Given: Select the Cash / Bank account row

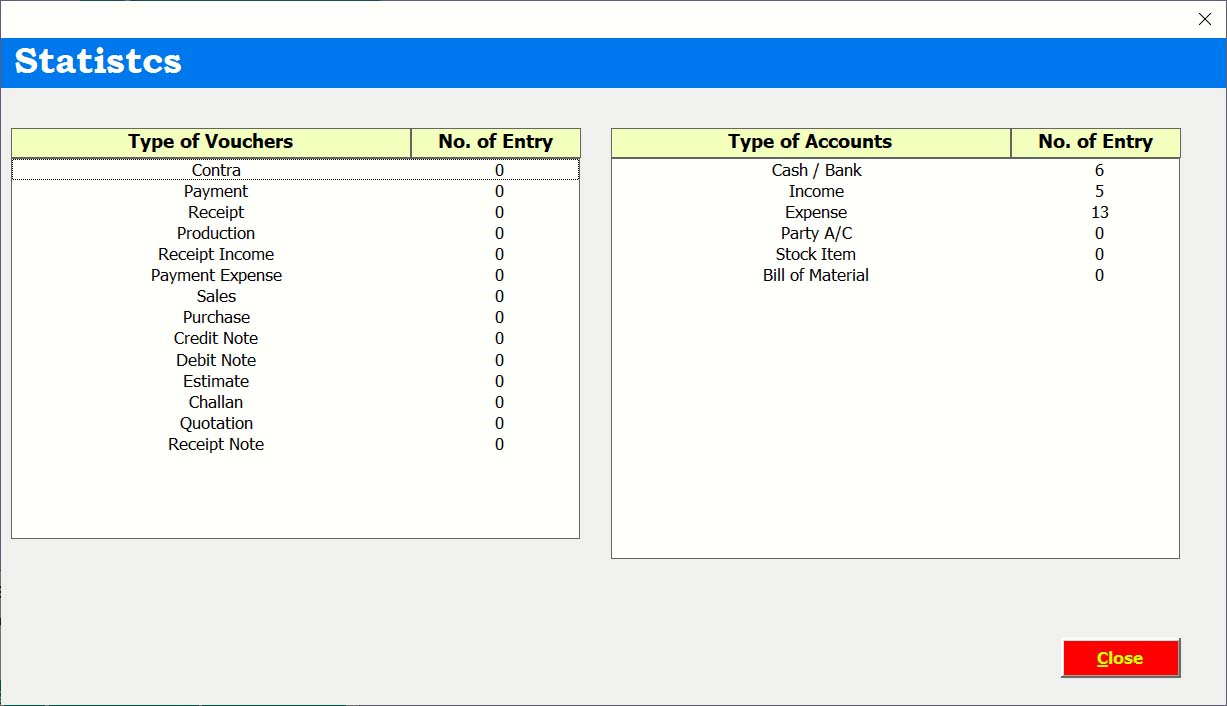Looking at the screenshot, I should (x=816, y=171).
